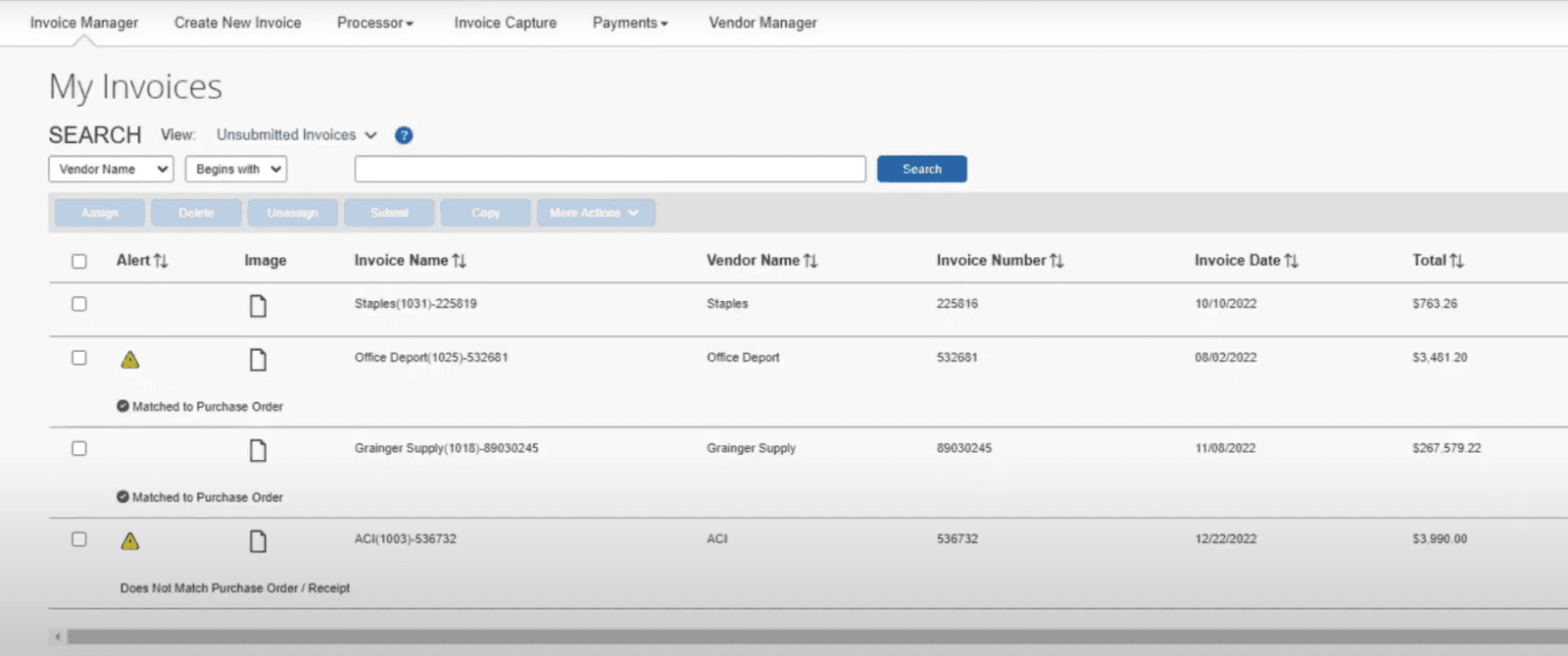Click invoice number 536732
The width and height of the screenshot is (1568, 656).
tap(957, 539)
